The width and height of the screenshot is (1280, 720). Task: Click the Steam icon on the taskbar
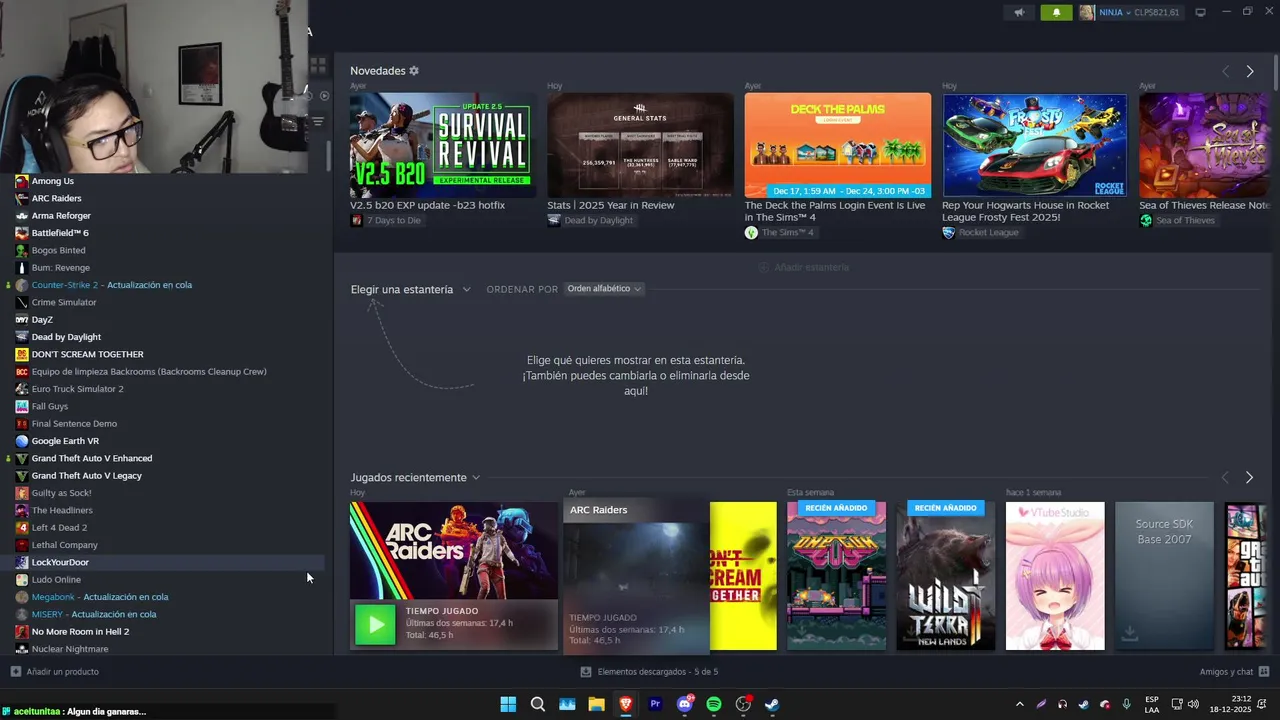pyautogui.click(x=773, y=704)
